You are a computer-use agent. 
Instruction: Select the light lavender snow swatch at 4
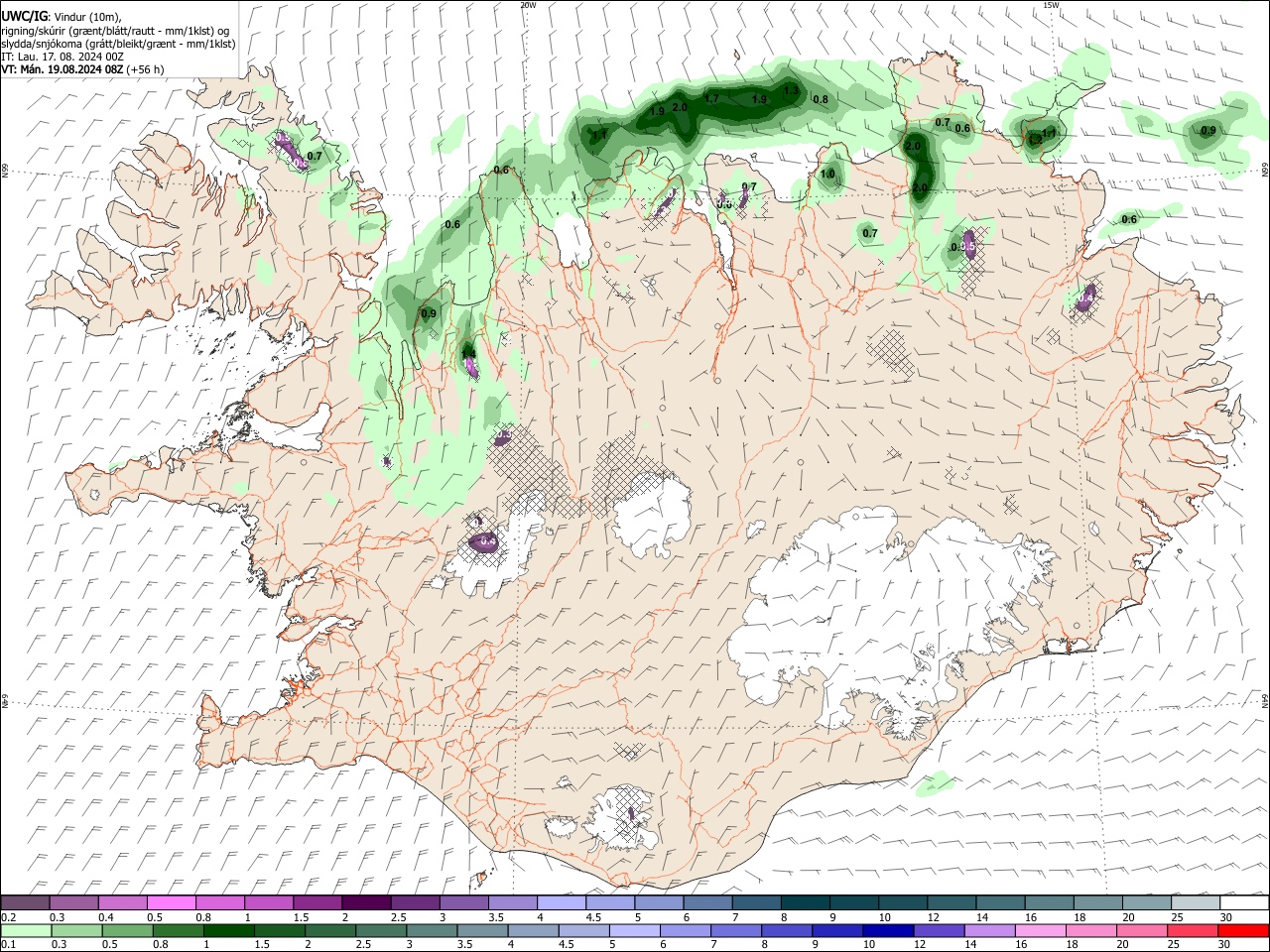[562, 903]
